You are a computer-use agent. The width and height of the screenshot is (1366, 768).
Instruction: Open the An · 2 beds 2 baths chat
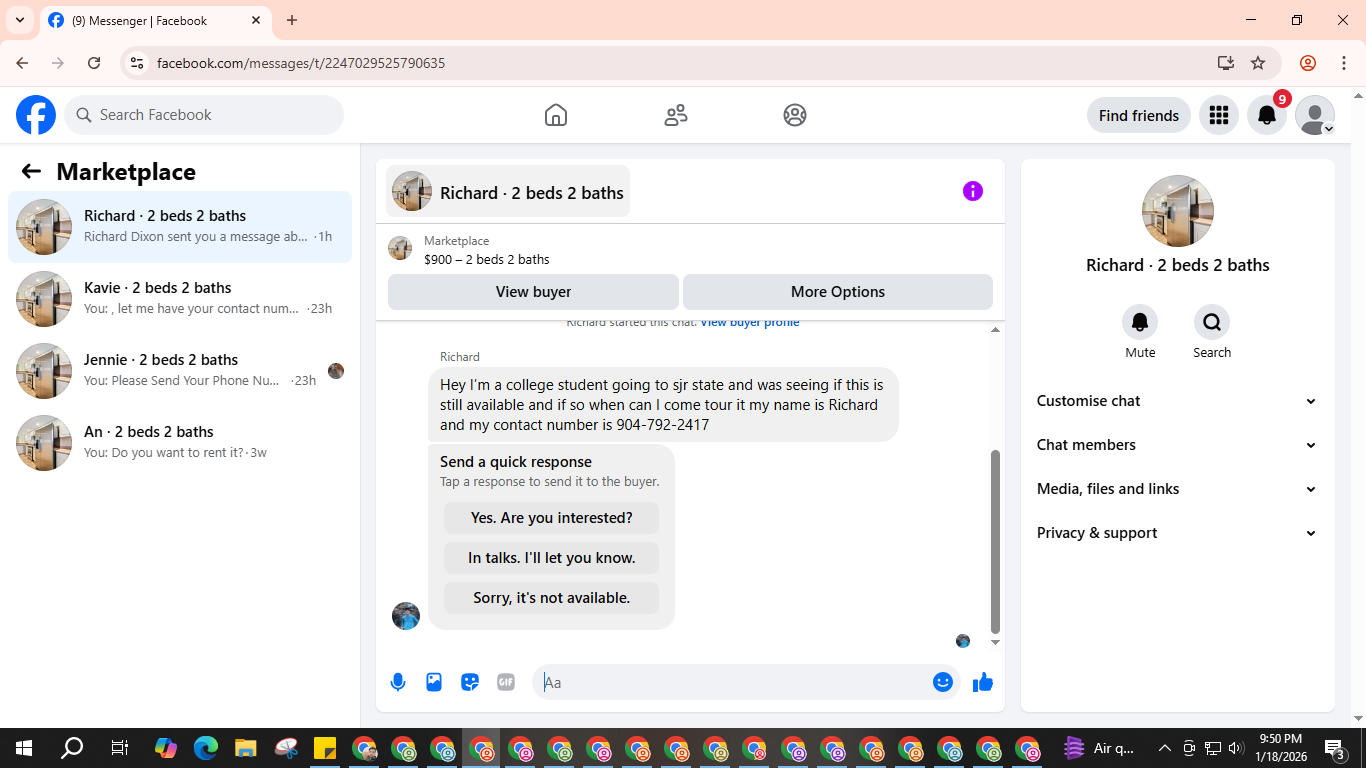coord(180,443)
